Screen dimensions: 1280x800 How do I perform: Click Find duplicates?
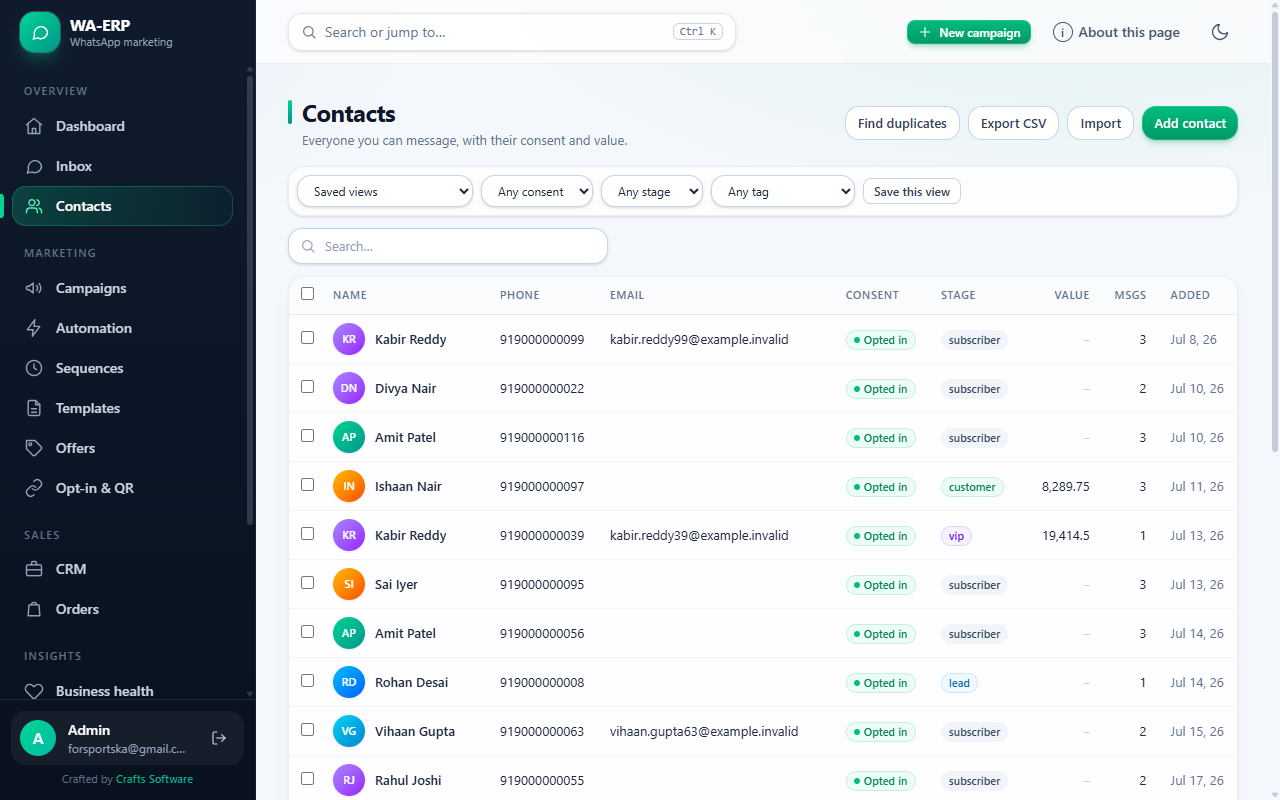click(x=902, y=123)
